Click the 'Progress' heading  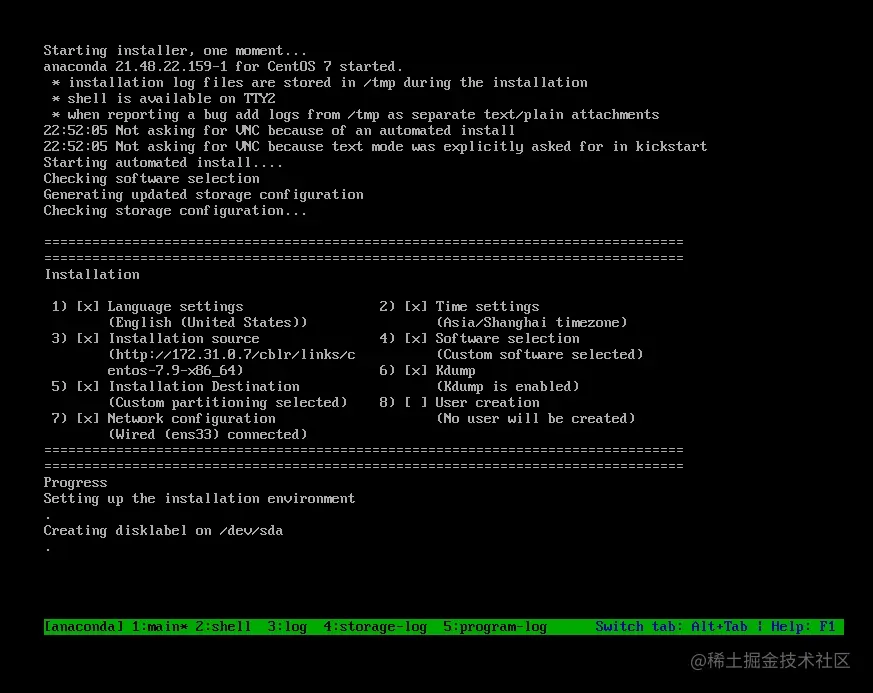click(76, 483)
